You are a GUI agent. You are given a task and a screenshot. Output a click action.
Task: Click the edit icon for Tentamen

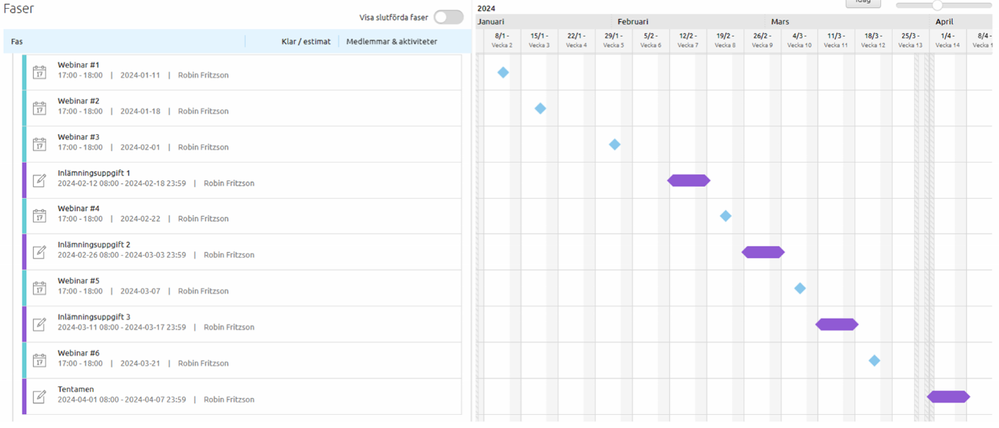[40, 396]
